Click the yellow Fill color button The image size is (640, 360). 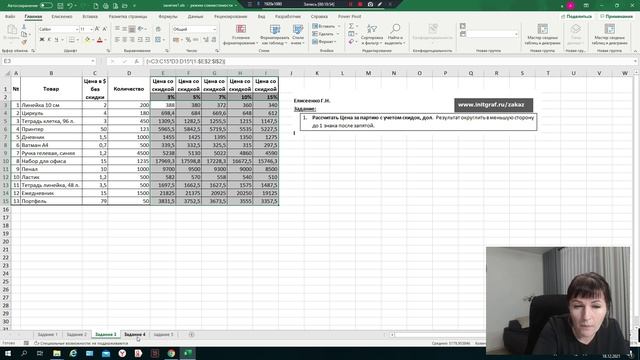pos(87,40)
